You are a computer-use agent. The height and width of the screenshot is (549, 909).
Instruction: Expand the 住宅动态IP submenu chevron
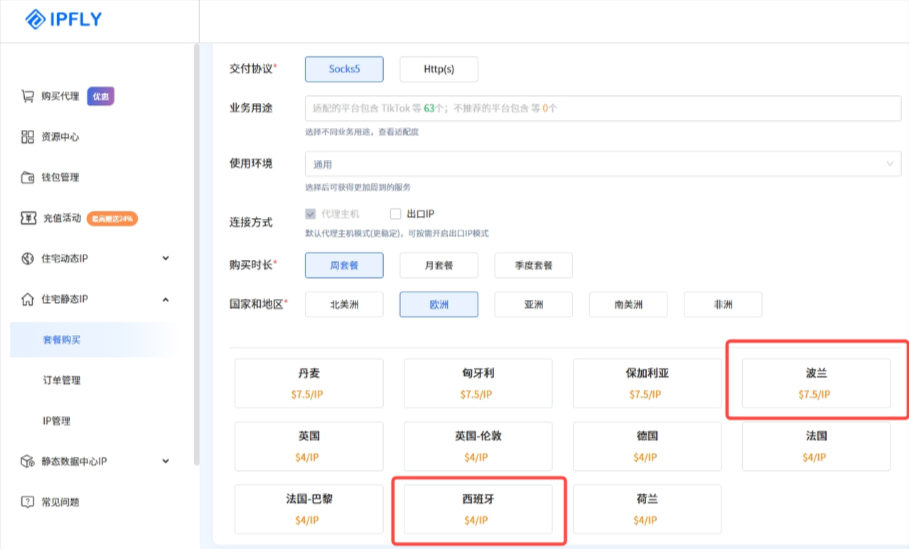click(166, 259)
